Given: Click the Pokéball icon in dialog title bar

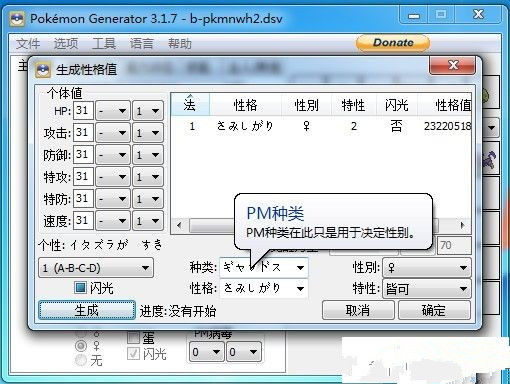Looking at the screenshot, I should 43,69.
